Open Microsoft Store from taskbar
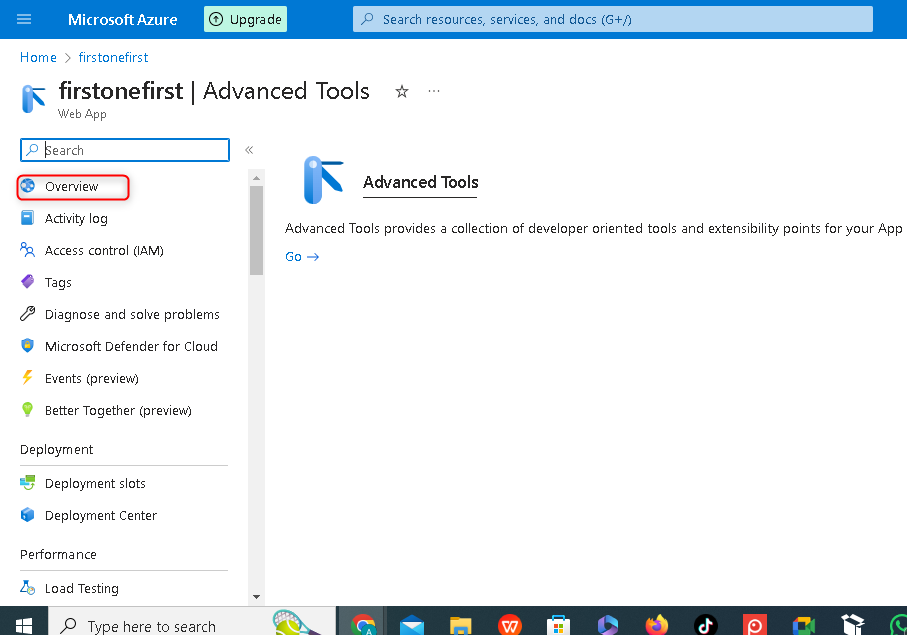 pos(558,625)
